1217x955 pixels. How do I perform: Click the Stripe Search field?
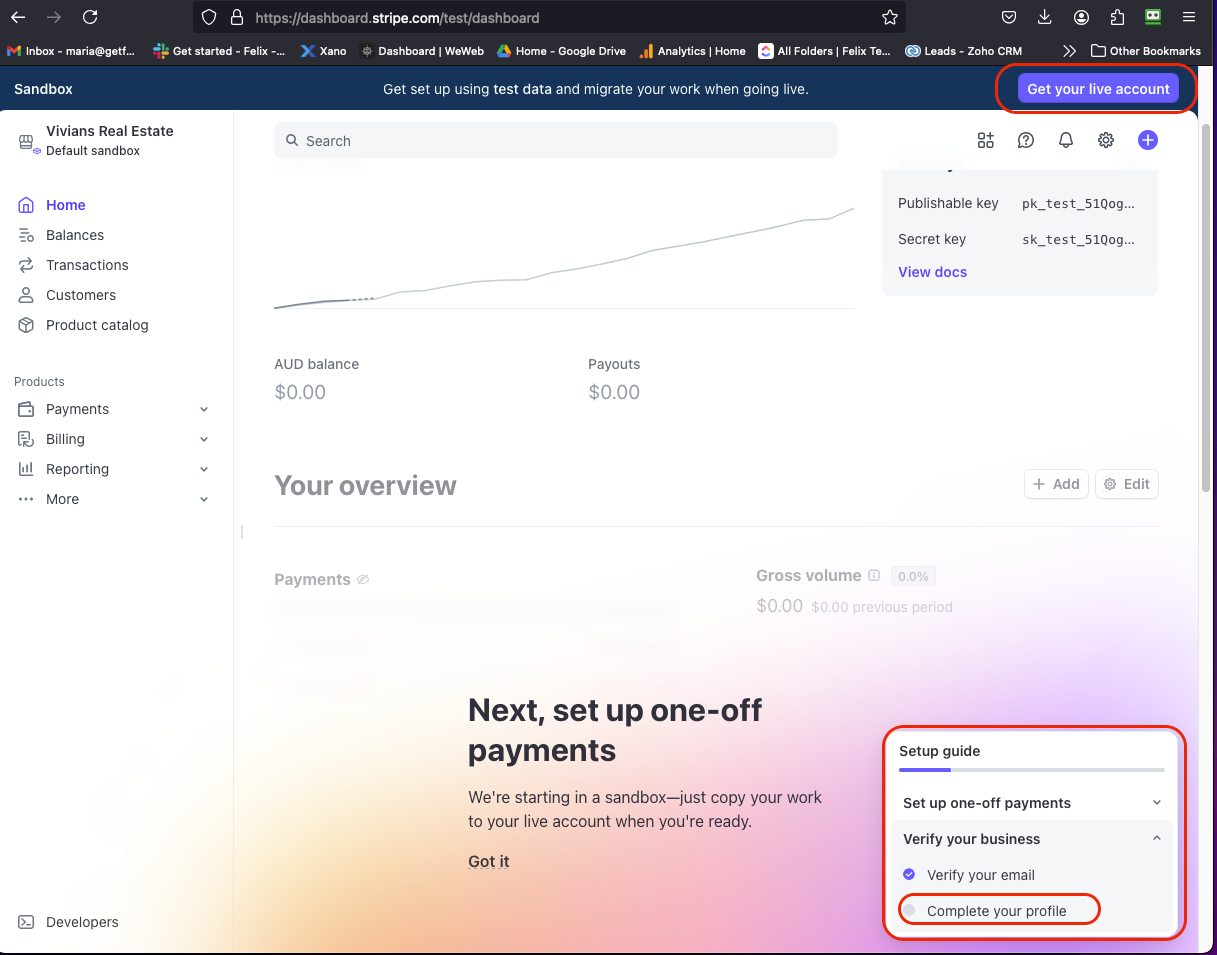point(556,141)
